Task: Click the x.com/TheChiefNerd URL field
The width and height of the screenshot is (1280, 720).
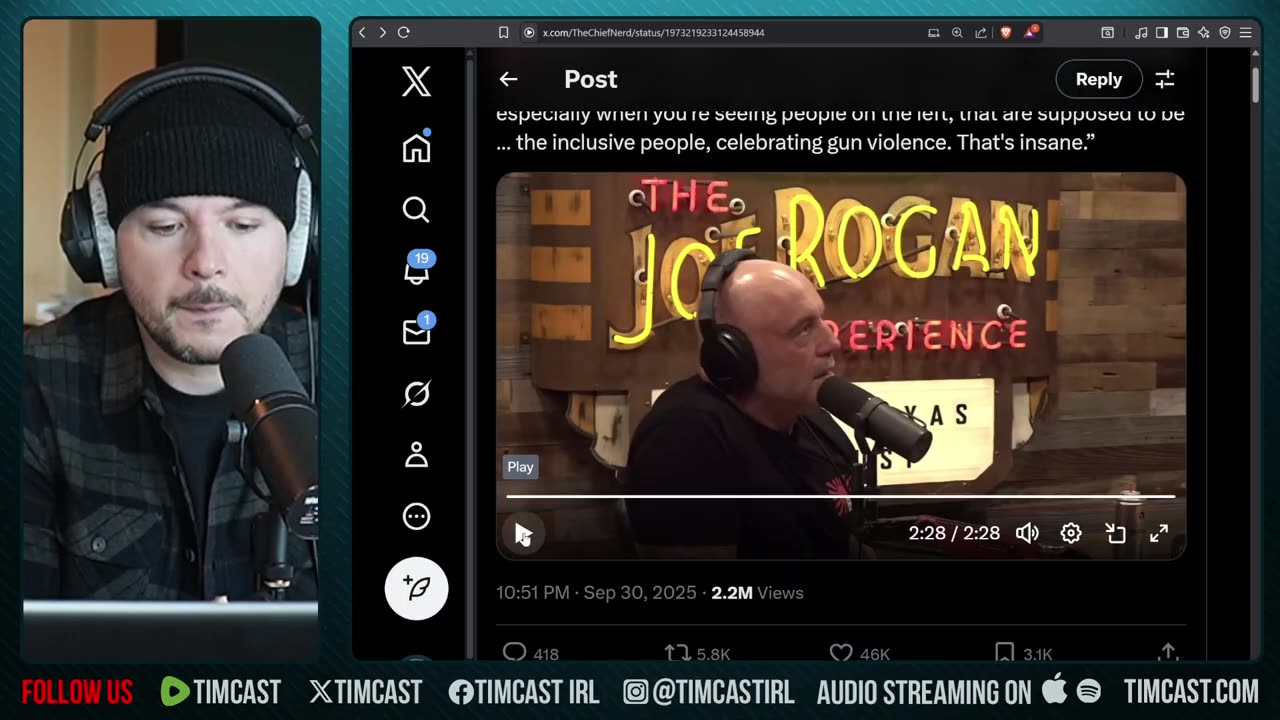Action: coord(653,32)
